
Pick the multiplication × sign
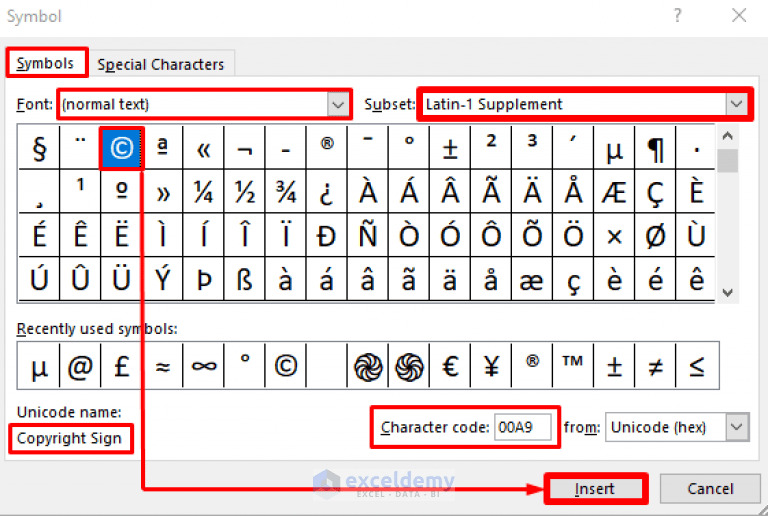coord(614,235)
